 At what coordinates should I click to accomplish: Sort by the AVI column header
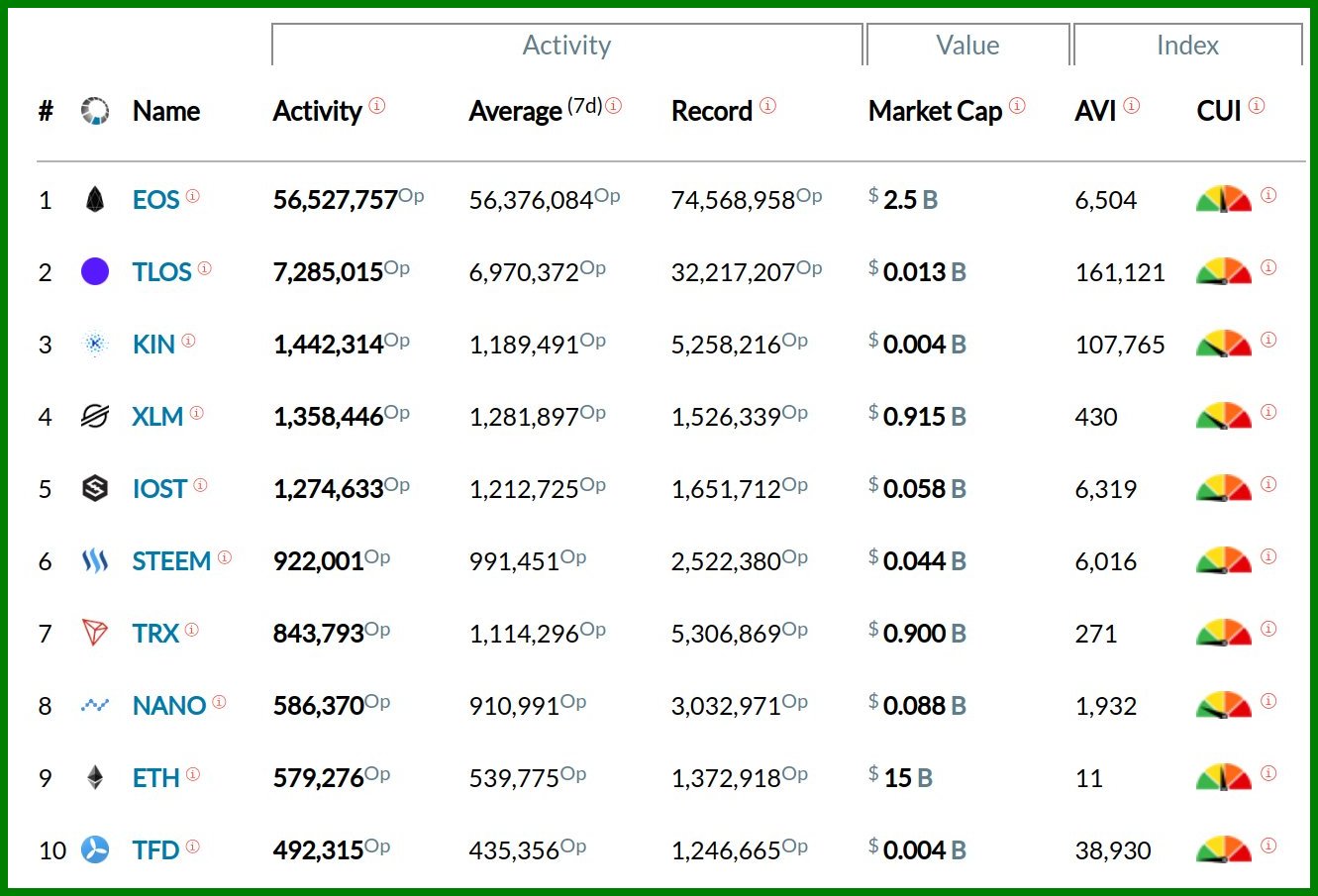point(1095,111)
